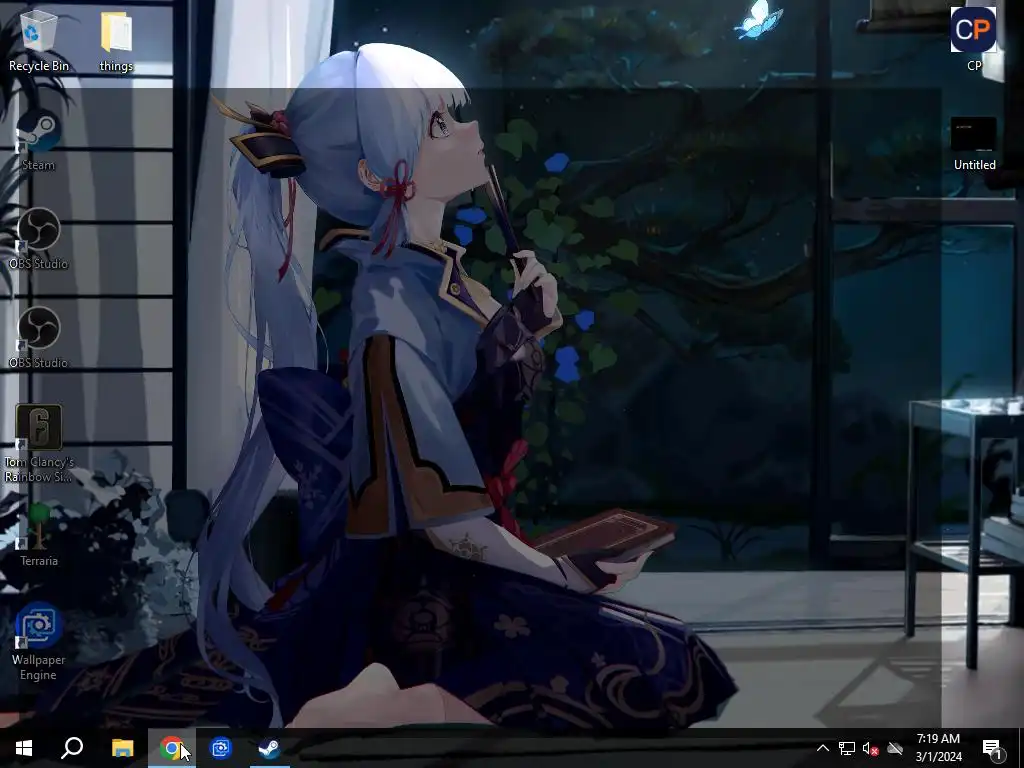Open Steam from the taskbar

point(269,748)
